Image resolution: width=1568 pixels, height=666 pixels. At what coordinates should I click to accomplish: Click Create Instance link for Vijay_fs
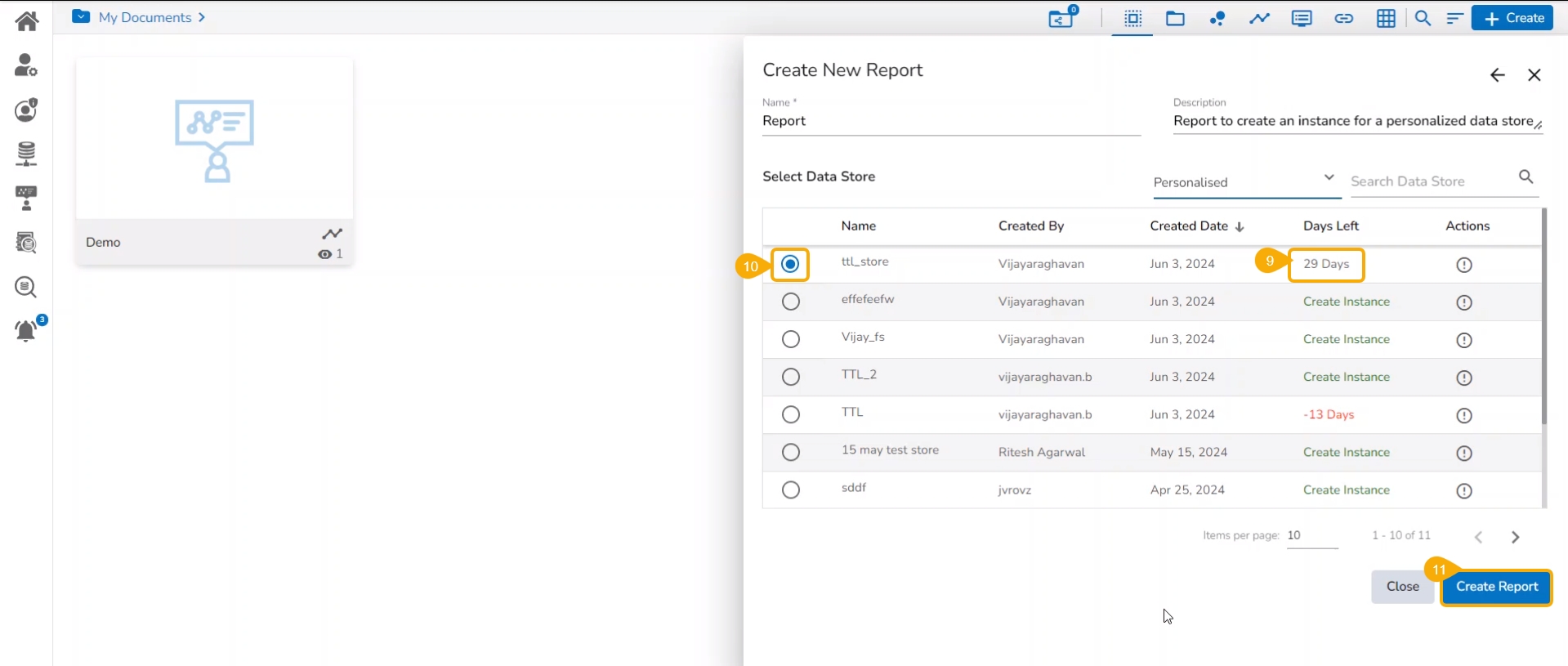click(1346, 339)
